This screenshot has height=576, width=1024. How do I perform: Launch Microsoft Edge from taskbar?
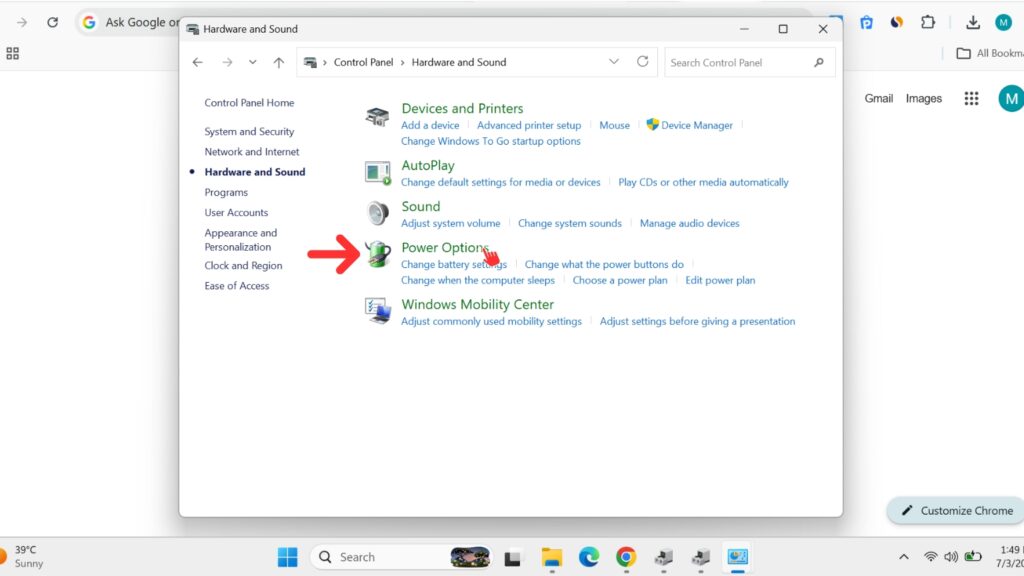coord(589,557)
